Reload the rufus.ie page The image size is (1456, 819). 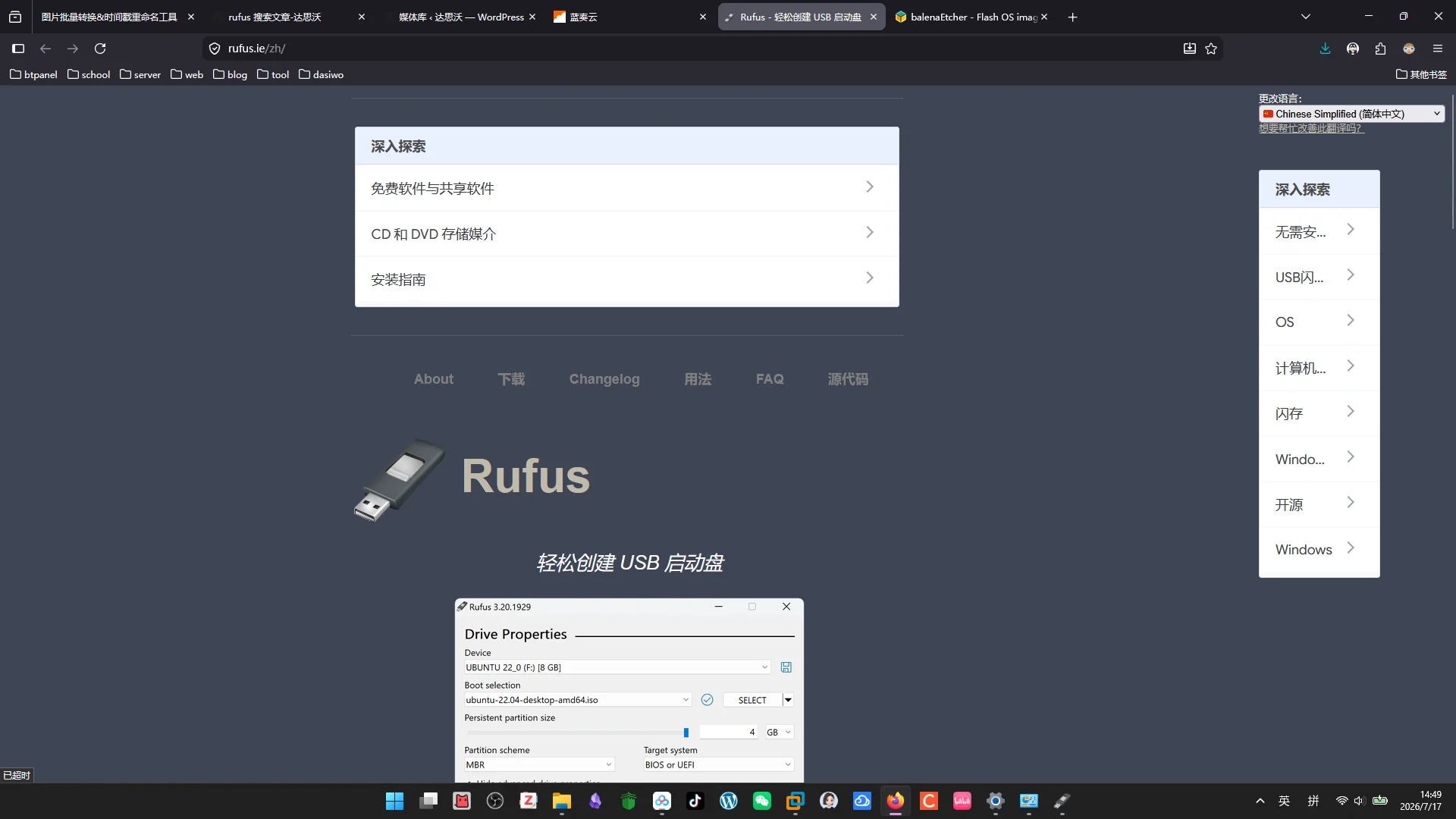coord(100,49)
